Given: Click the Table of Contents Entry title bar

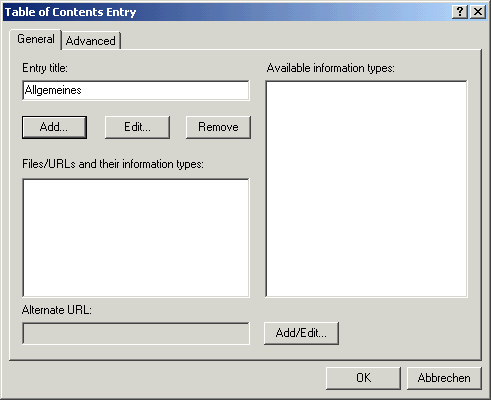Looking at the screenshot, I should tap(227, 12).
